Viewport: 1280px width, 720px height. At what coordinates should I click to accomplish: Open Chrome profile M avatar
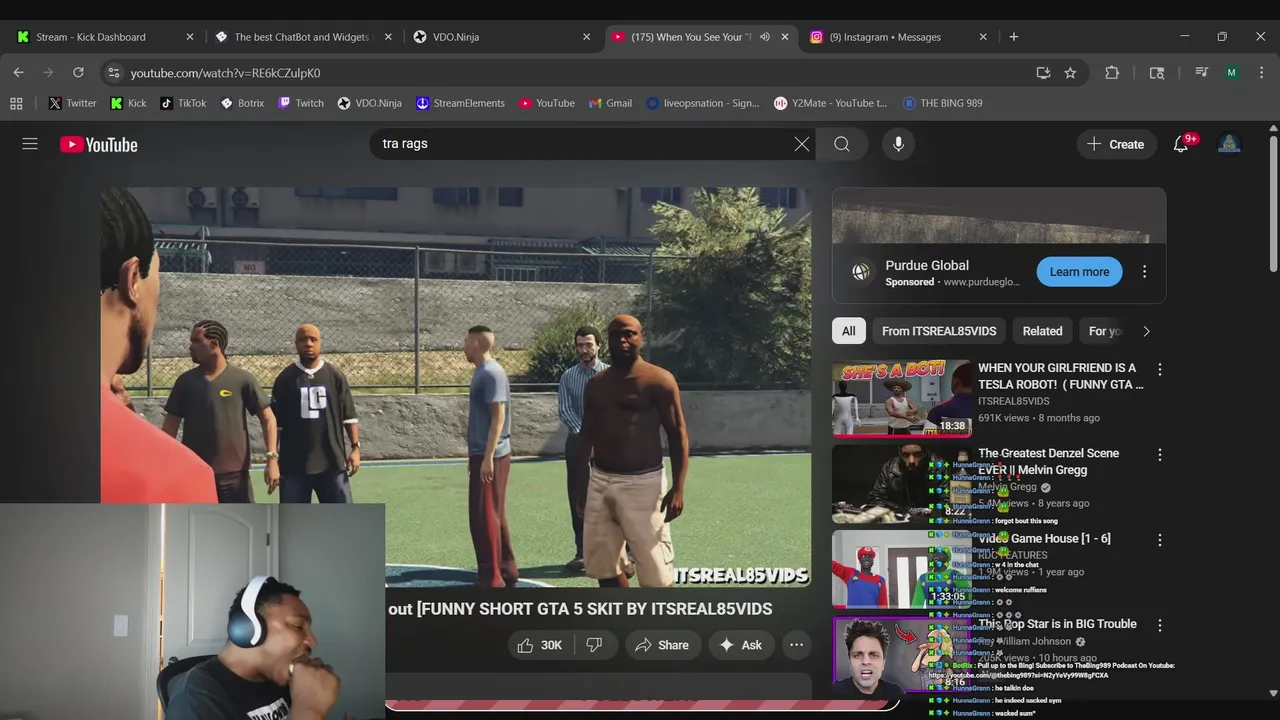click(x=1231, y=72)
